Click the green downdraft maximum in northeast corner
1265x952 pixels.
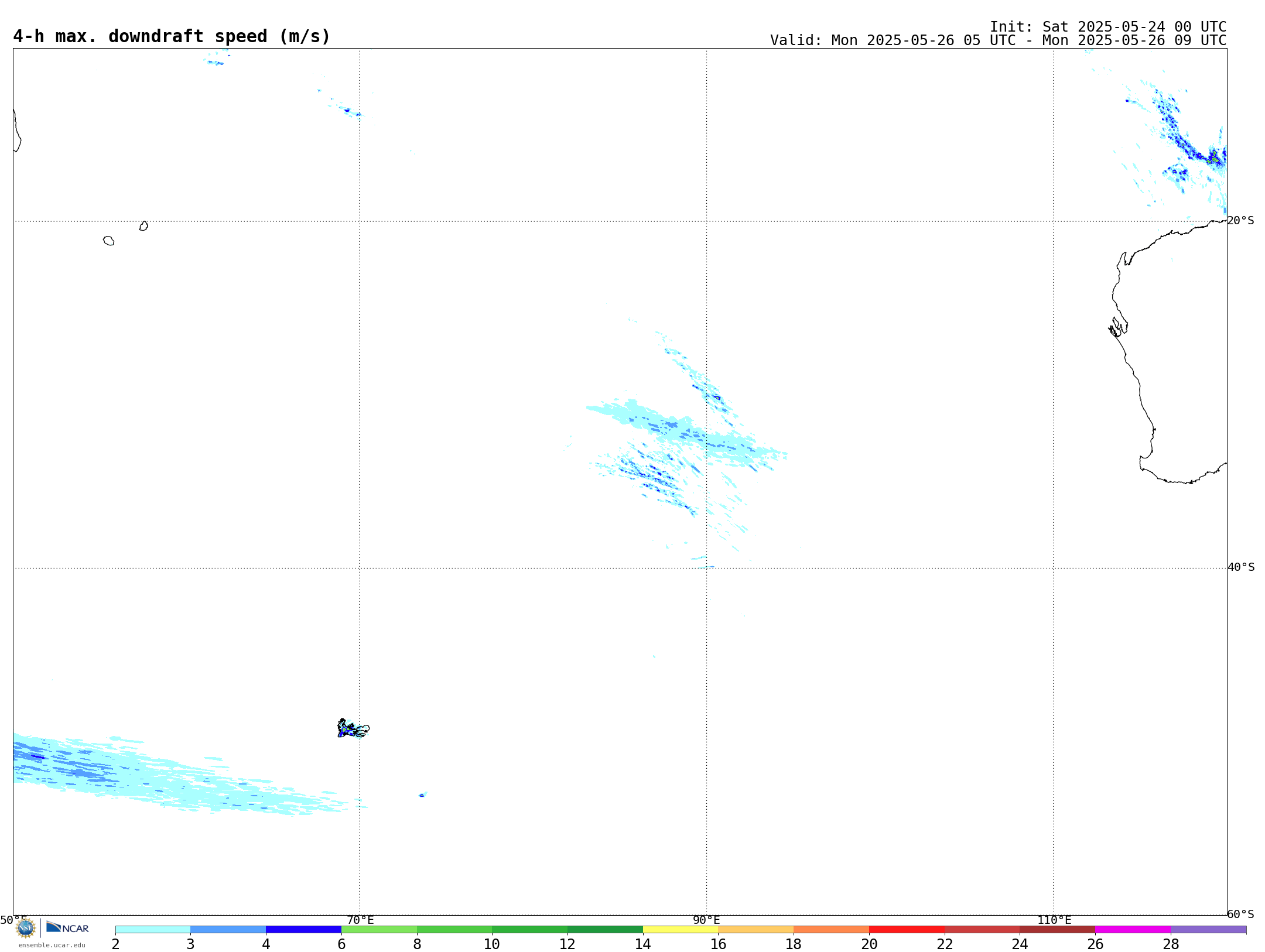tap(1215, 158)
